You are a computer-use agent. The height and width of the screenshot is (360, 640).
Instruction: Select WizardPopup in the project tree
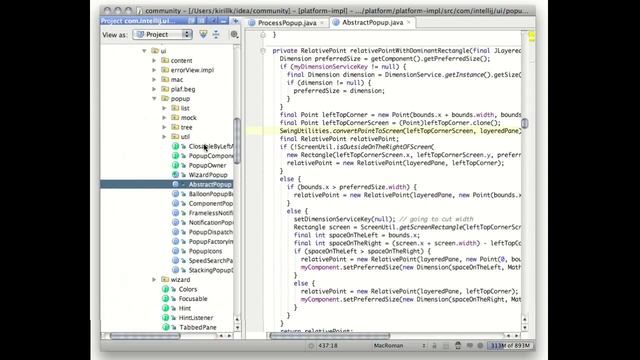(x=208, y=175)
